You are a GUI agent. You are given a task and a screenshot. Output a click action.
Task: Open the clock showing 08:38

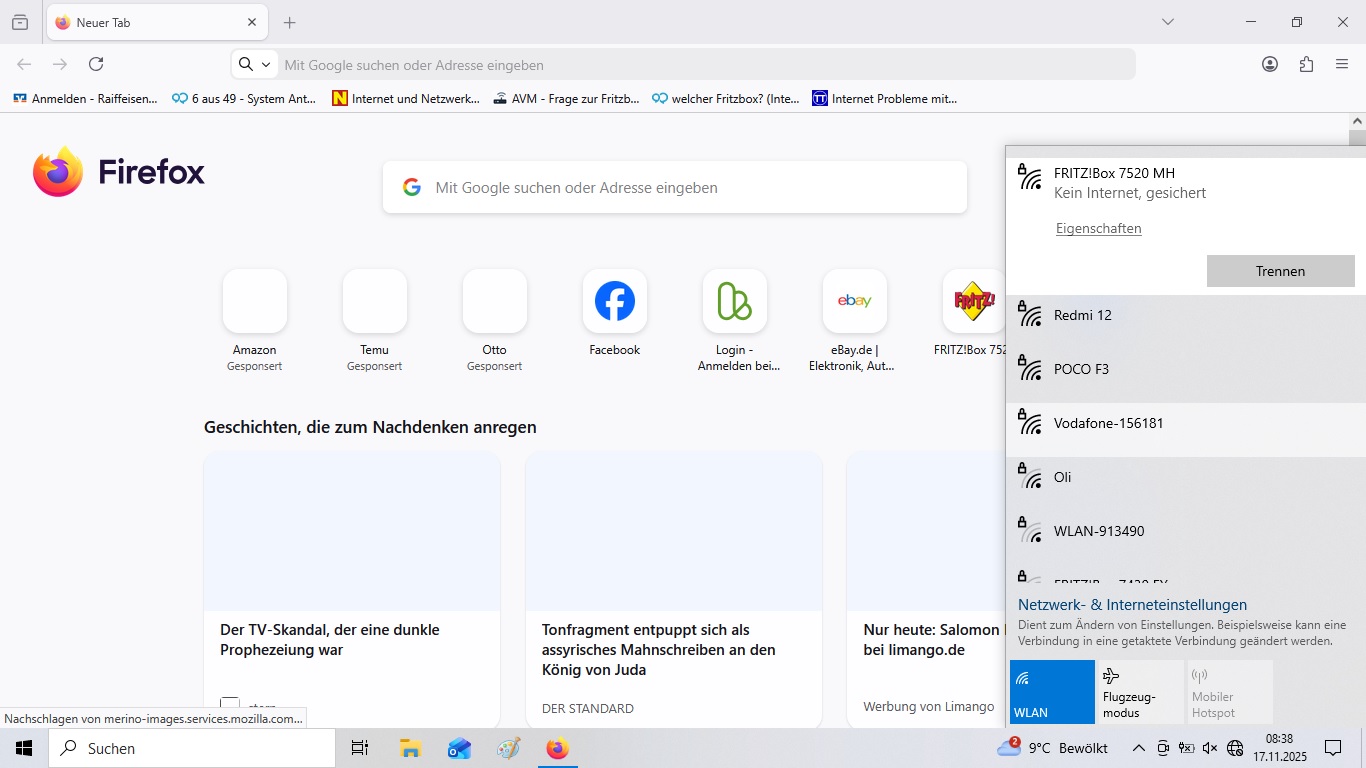coord(1280,748)
